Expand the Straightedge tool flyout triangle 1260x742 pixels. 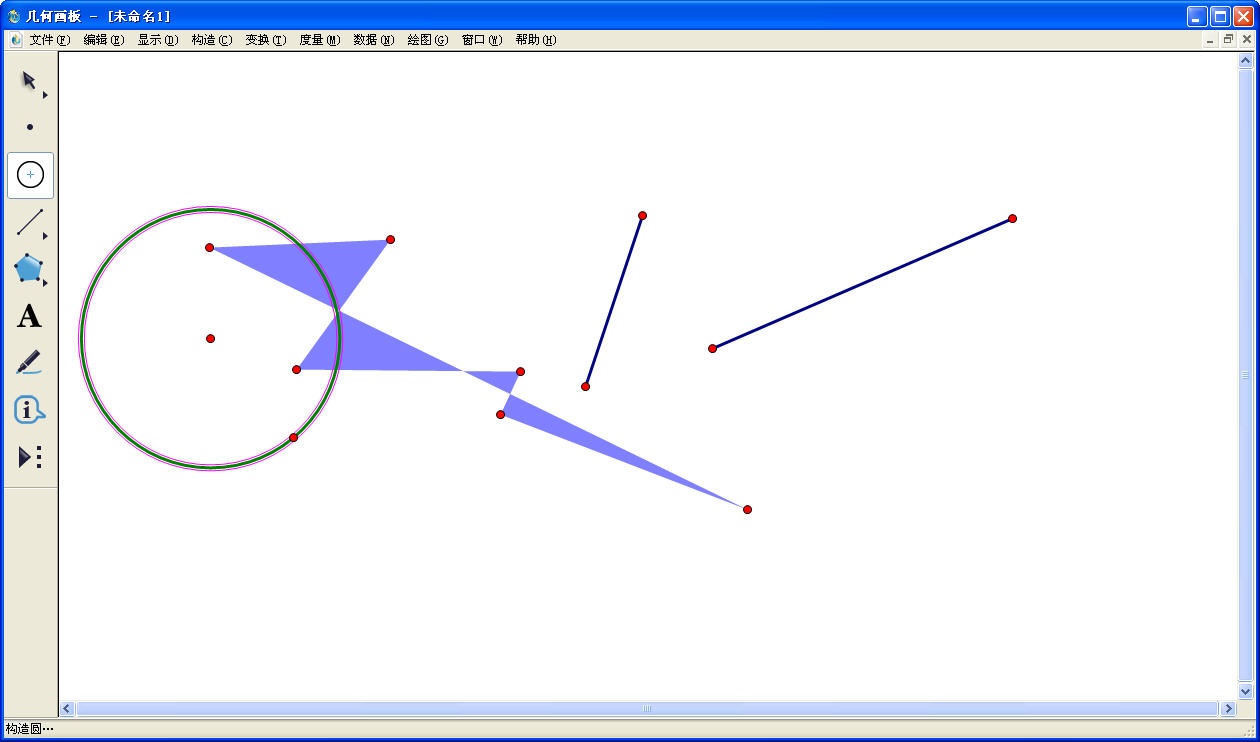click(45, 236)
